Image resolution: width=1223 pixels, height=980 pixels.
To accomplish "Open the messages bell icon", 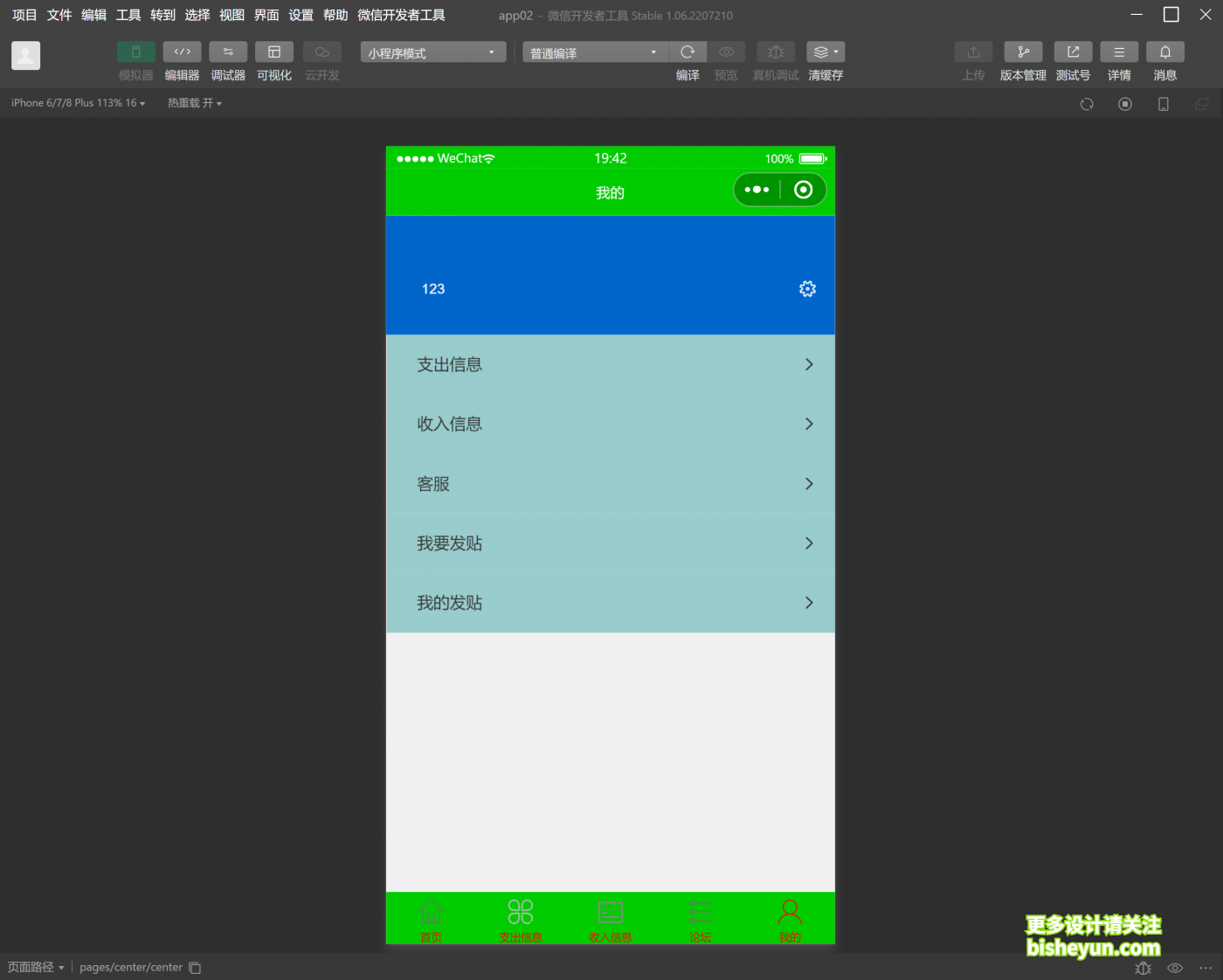I will click(1164, 52).
